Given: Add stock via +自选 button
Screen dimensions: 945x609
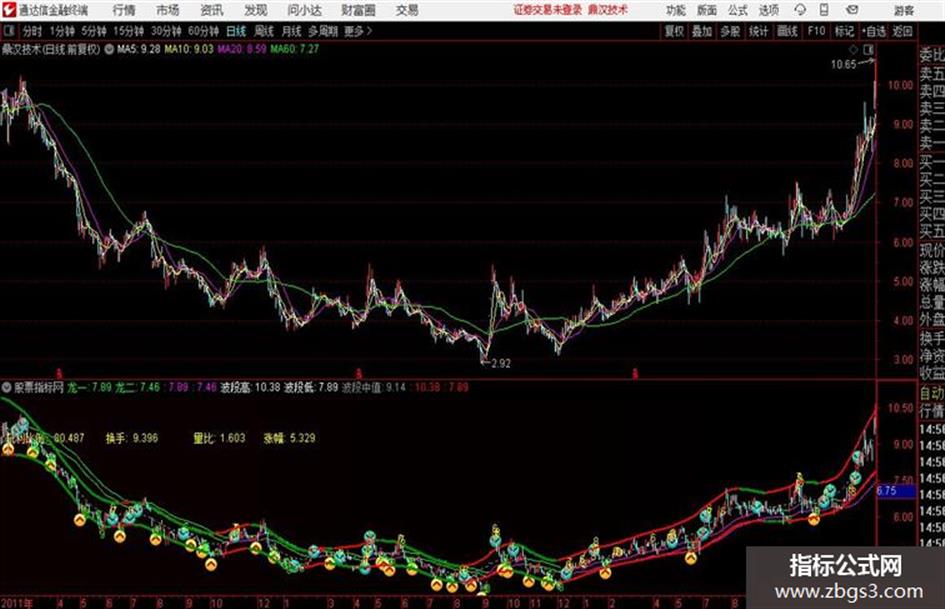Looking at the screenshot, I should [874, 31].
